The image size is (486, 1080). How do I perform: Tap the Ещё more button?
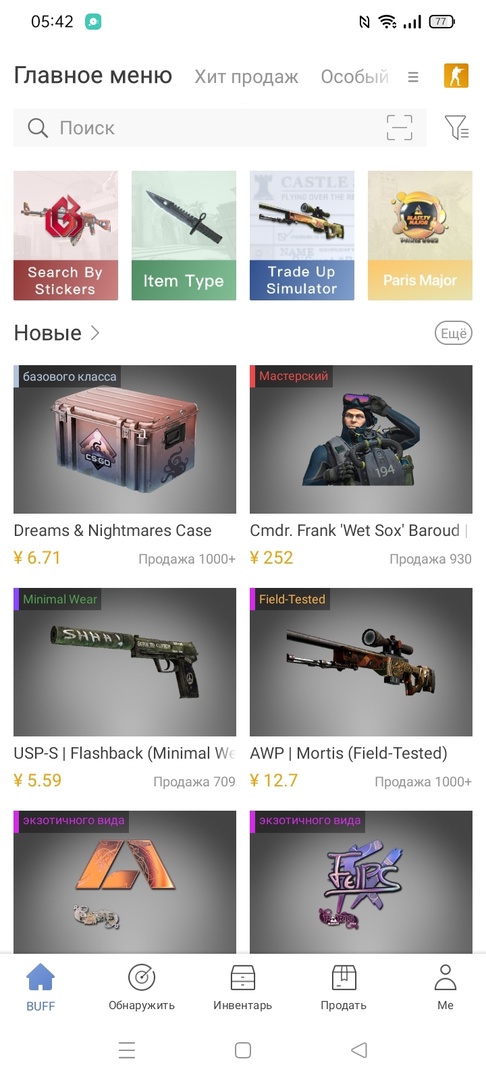[x=454, y=333]
